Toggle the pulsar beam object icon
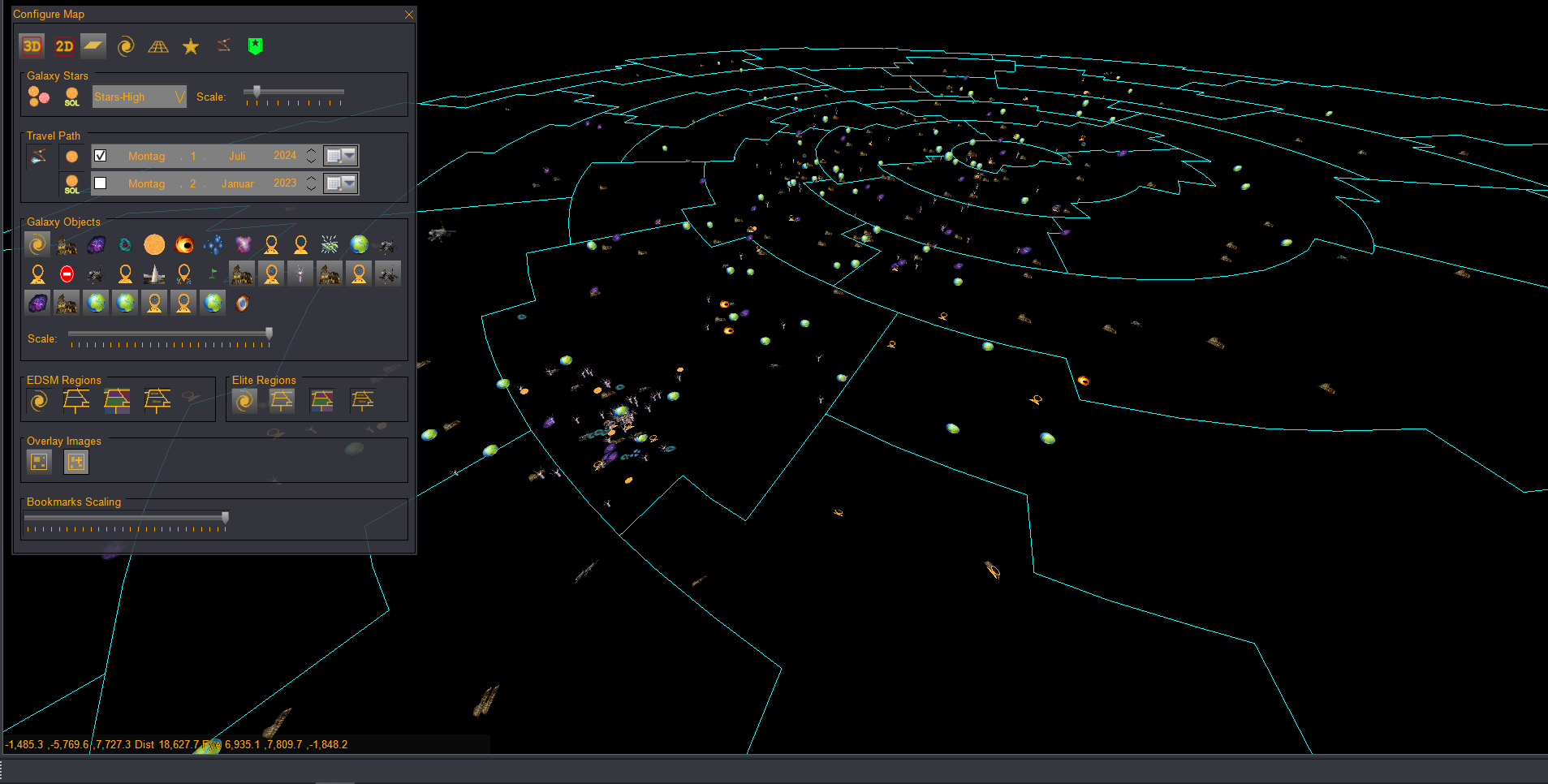1548x784 pixels. 300,274
